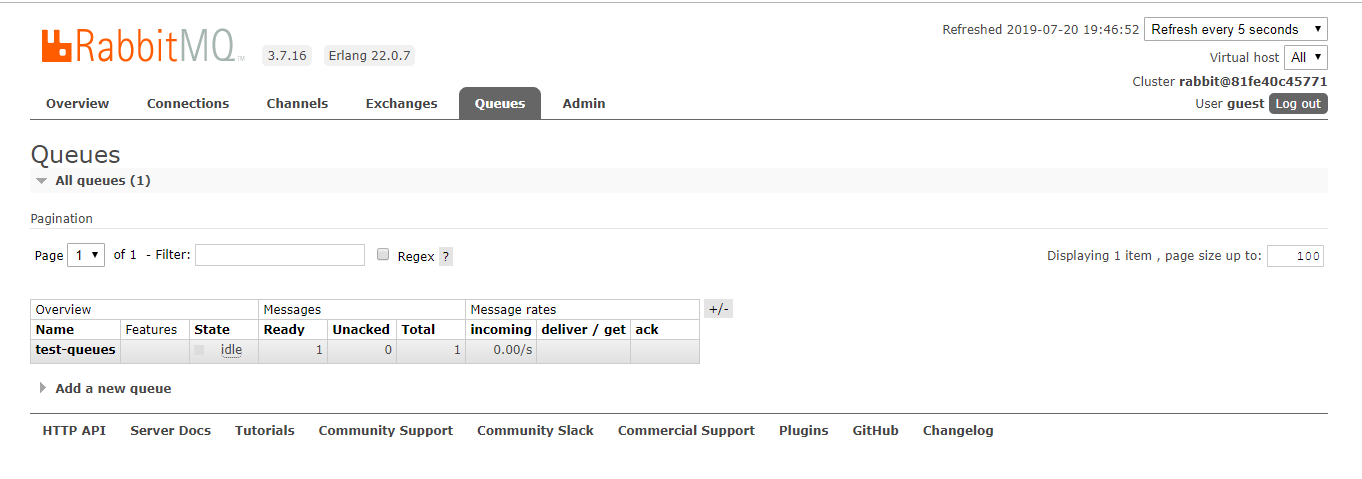Click the page size input field

(1295, 256)
